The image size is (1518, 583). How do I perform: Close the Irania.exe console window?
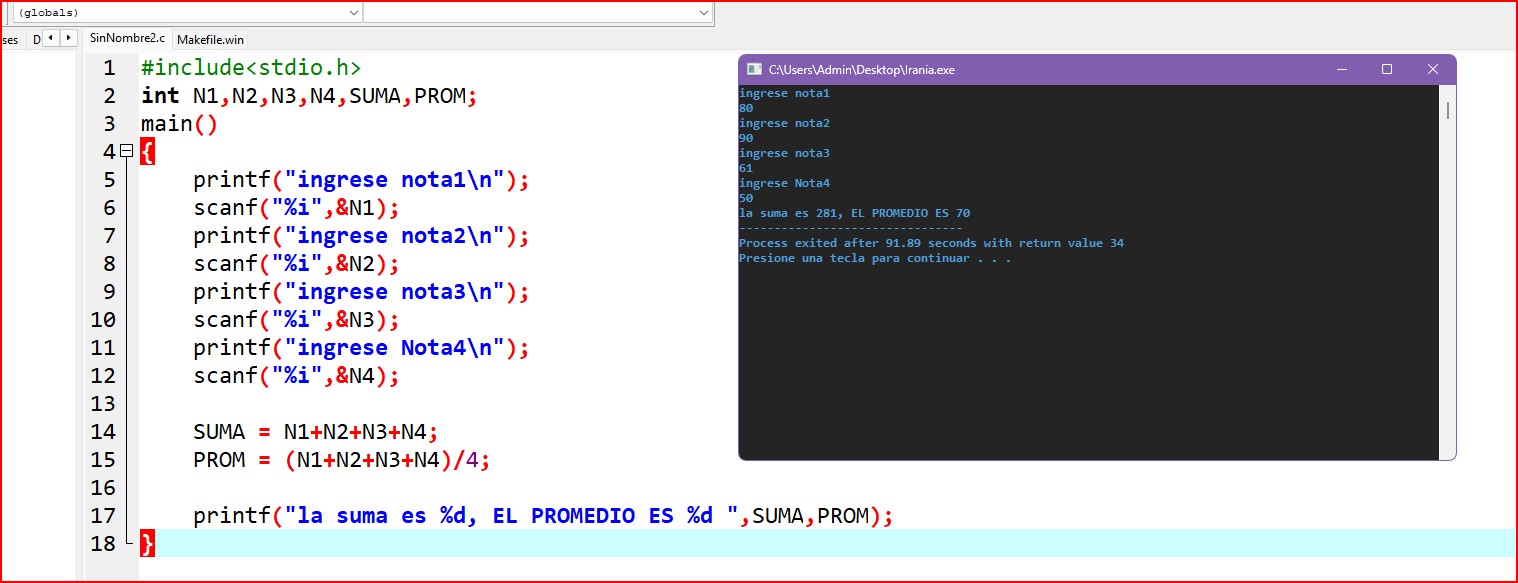coord(1433,70)
